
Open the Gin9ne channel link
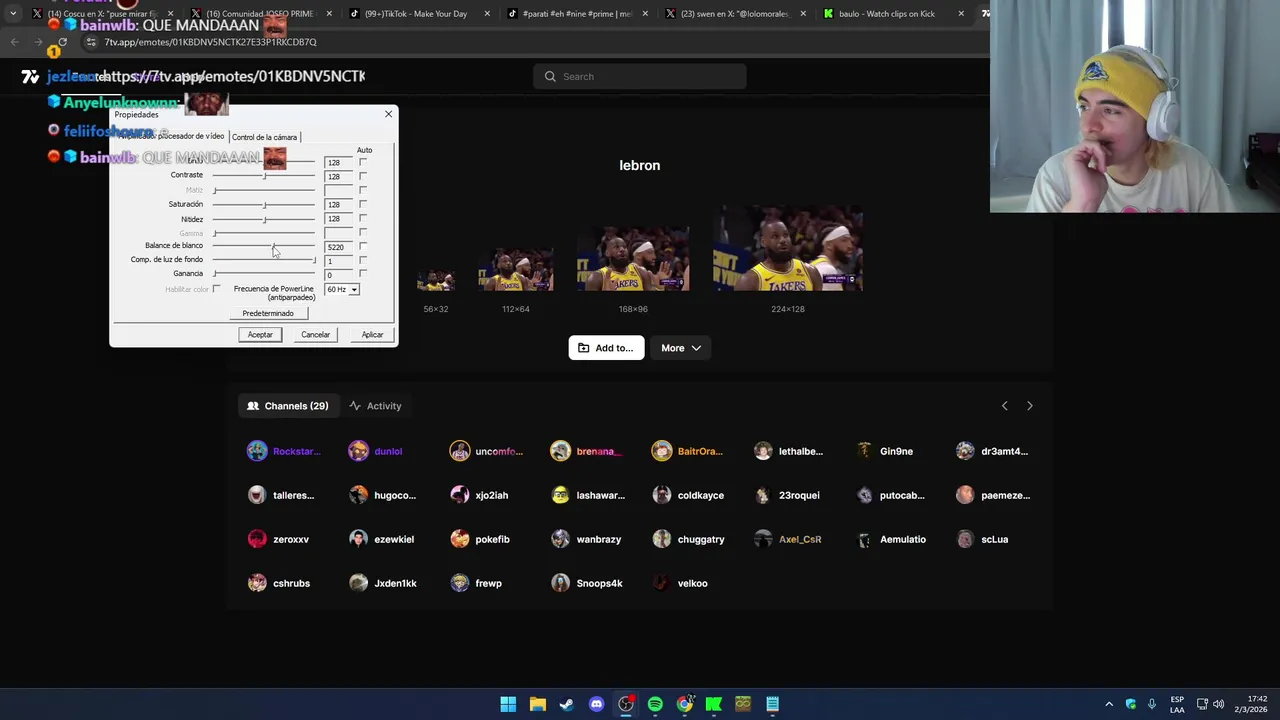coord(896,451)
